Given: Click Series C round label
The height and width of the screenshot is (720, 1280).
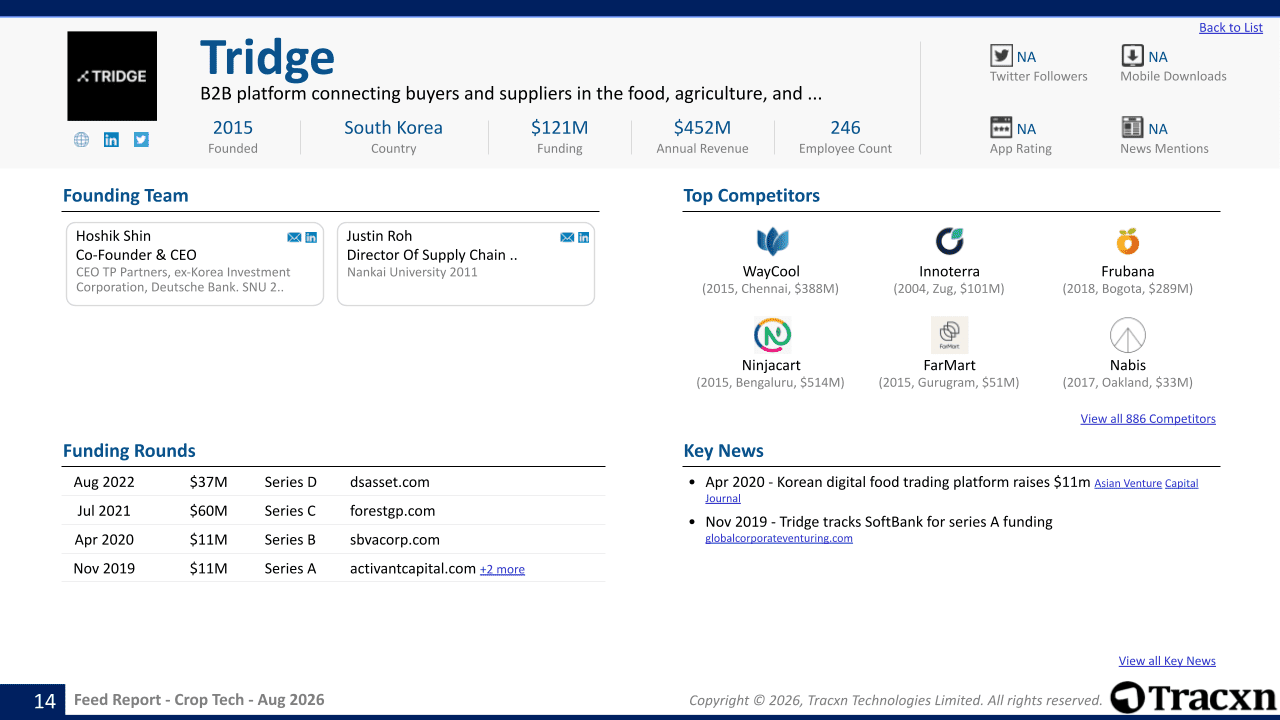Looking at the screenshot, I should pos(290,511).
